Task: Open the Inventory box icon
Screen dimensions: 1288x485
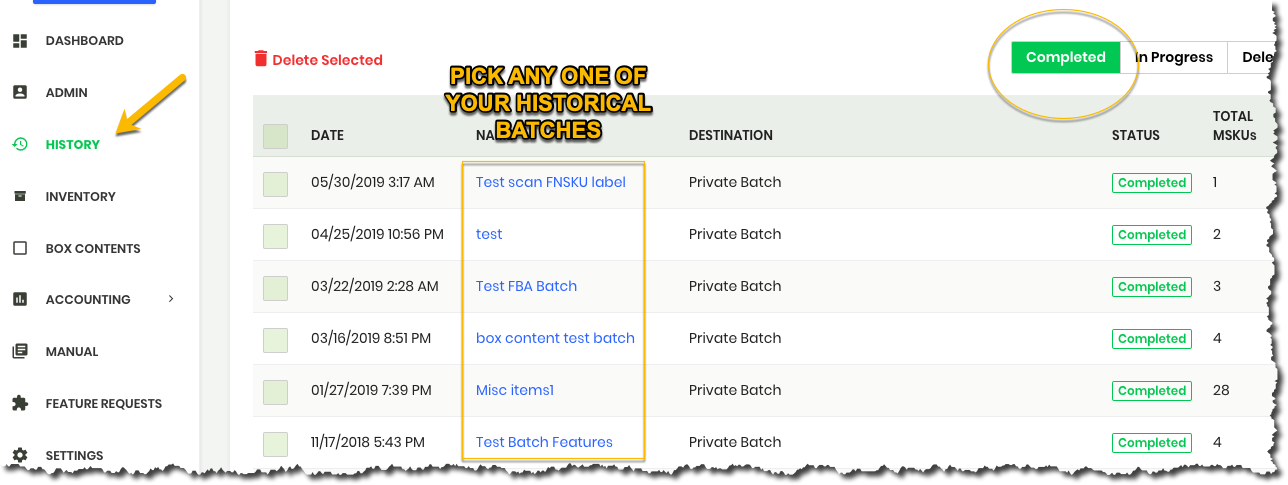Action: [x=19, y=196]
